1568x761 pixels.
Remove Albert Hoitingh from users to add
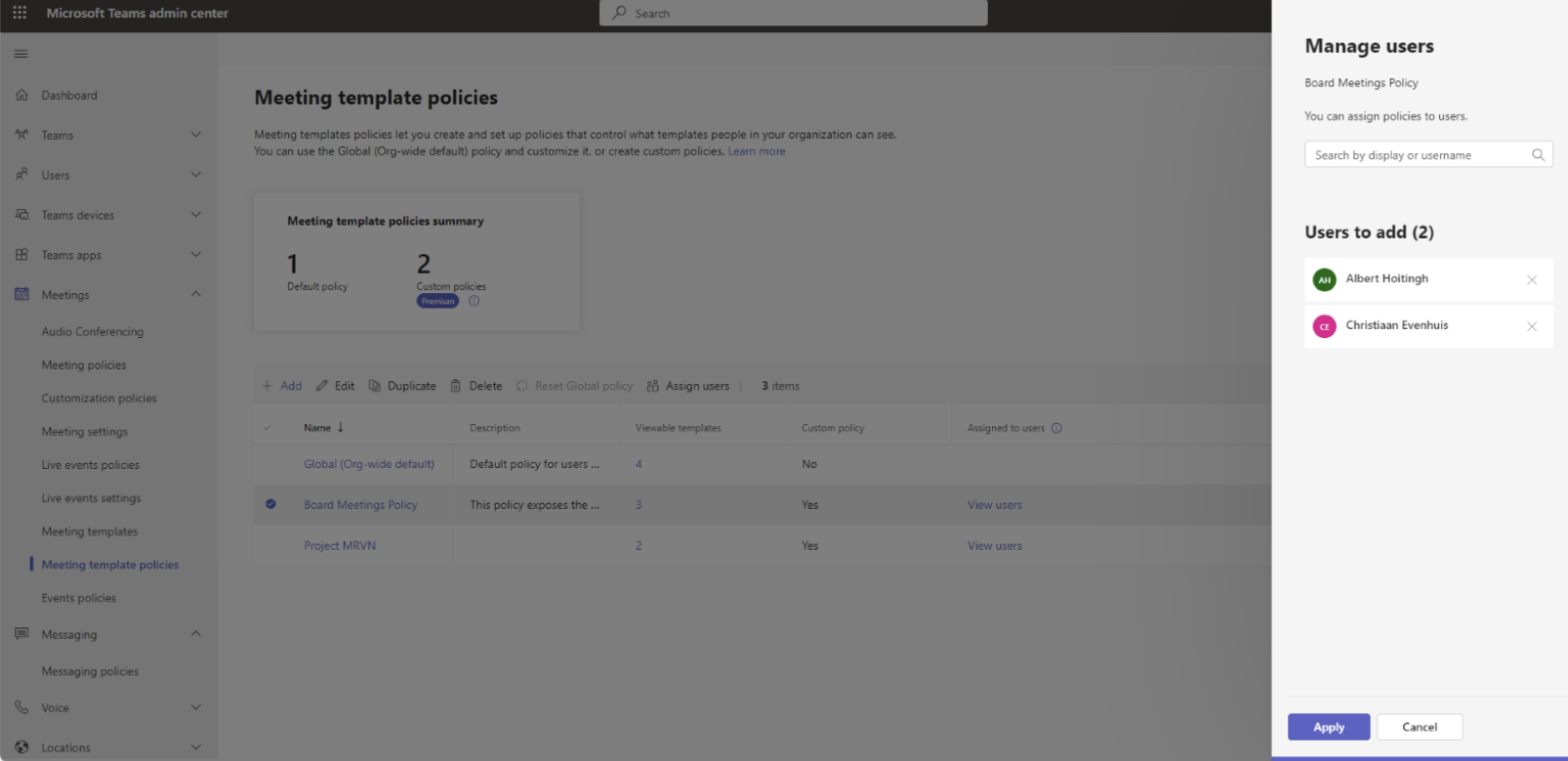[x=1532, y=279]
